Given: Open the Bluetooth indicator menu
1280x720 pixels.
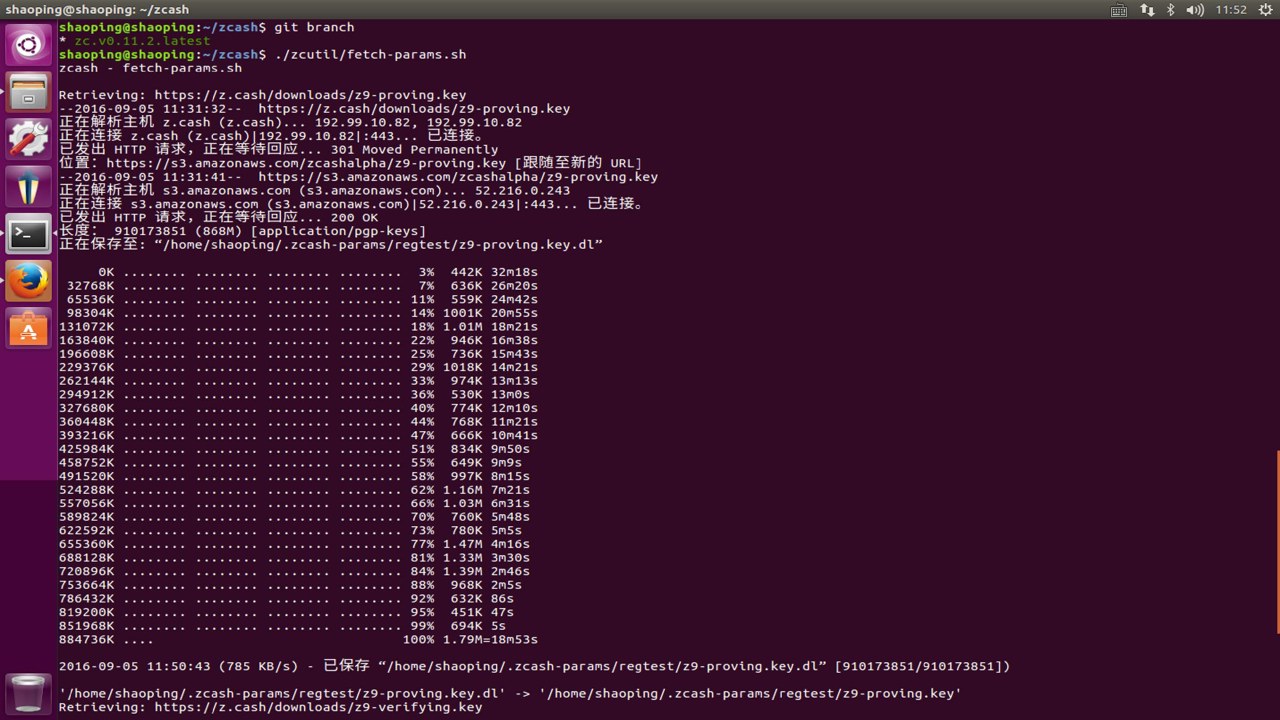Looking at the screenshot, I should coord(1170,10).
